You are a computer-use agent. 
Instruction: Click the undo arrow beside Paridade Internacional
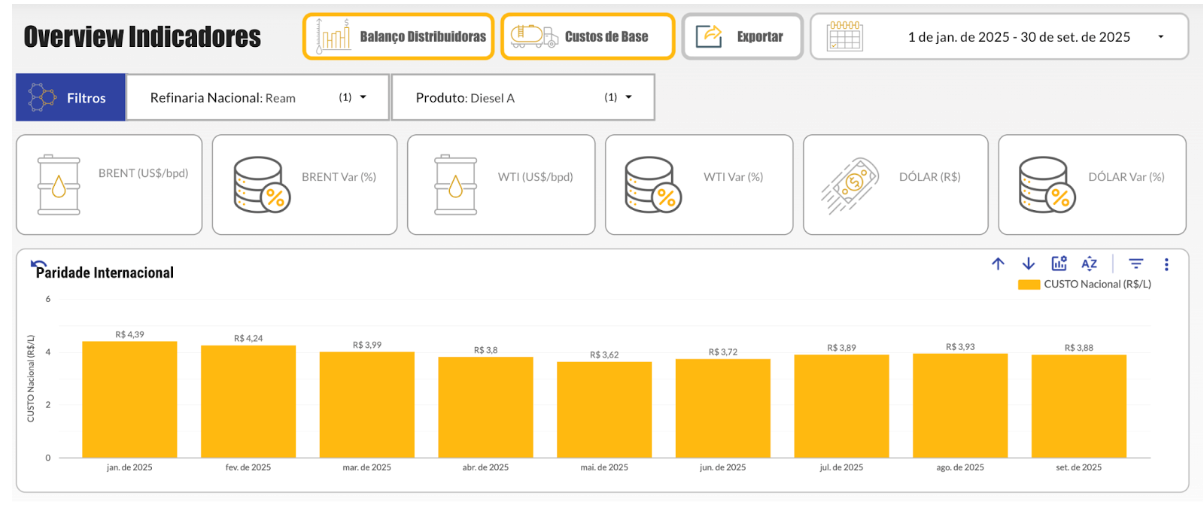39,265
